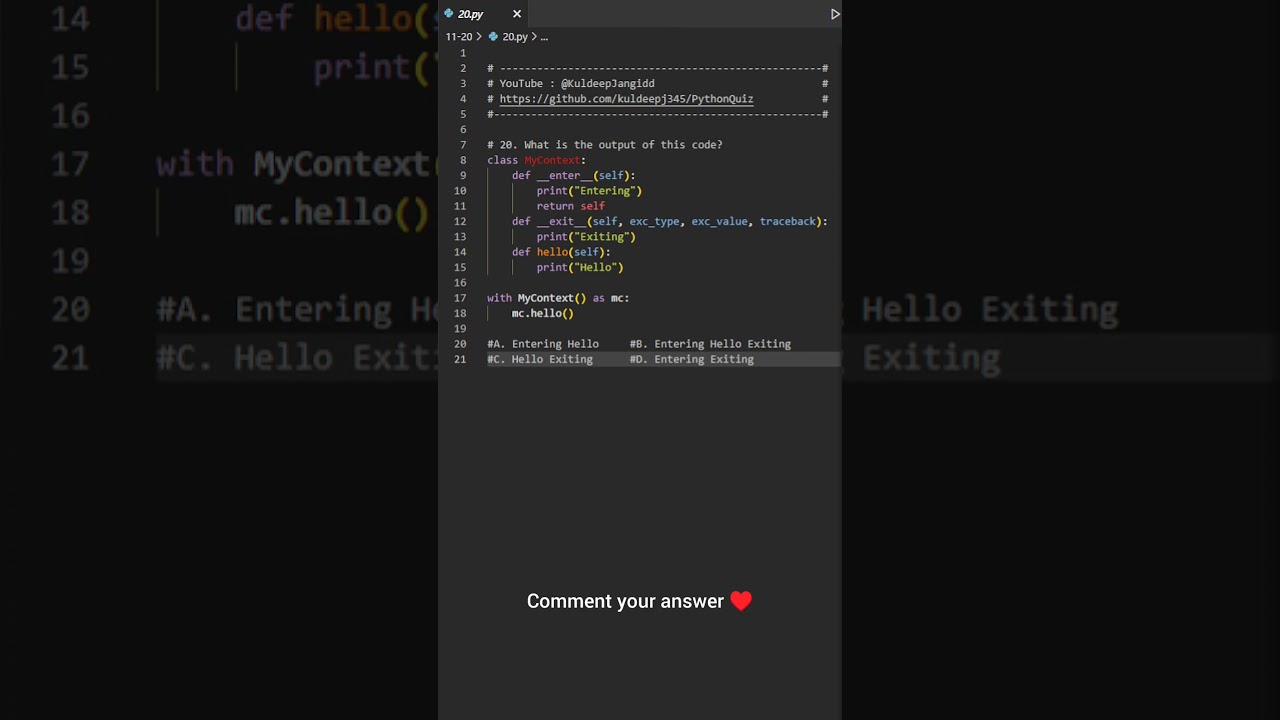This screenshot has width=1280, height=720.
Task: Click the print("Hello") statement
Action: pyautogui.click(x=580, y=267)
